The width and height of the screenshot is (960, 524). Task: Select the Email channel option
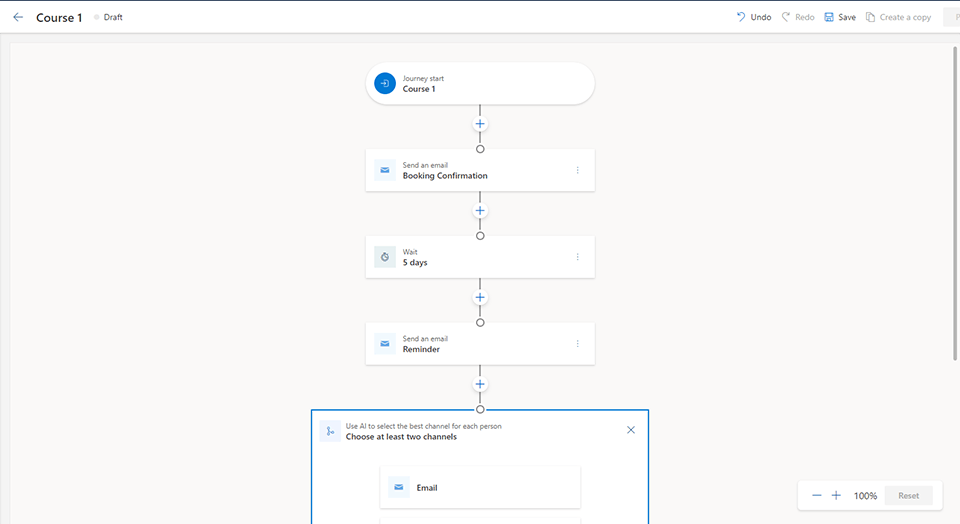(x=480, y=488)
